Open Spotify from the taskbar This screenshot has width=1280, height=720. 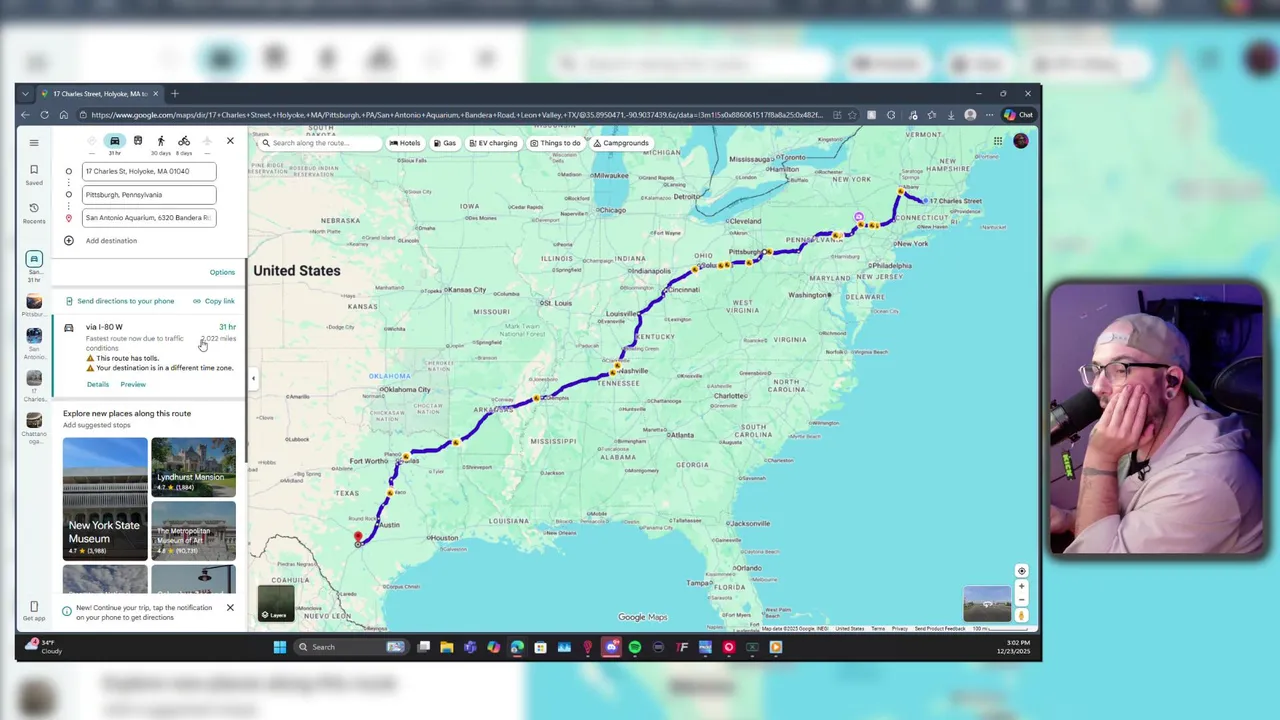[x=635, y=647]
